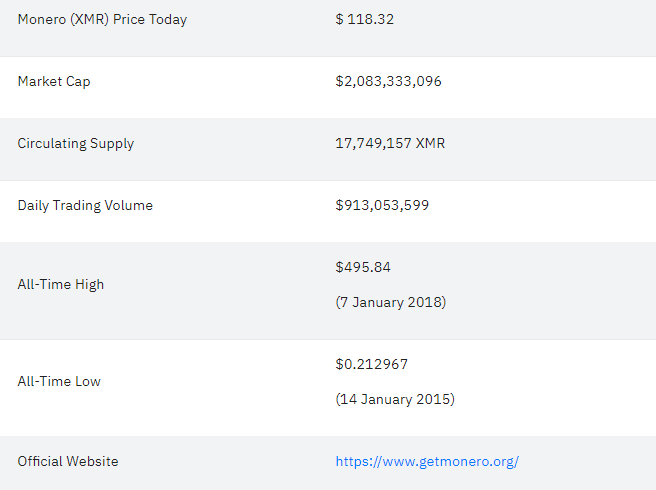Image resolution: width=656 pixels, height=490 pixels.
Task: Click the Circulating Supply label
Action: coord(76,144)
